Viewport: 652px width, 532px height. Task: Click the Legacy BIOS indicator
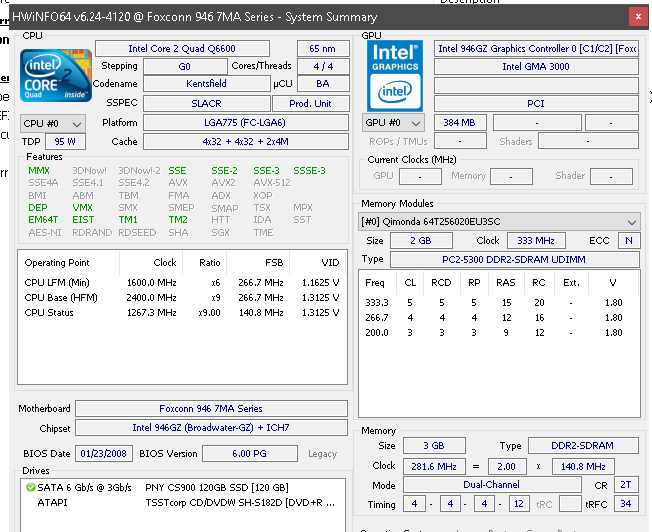(x=322, y=454)
